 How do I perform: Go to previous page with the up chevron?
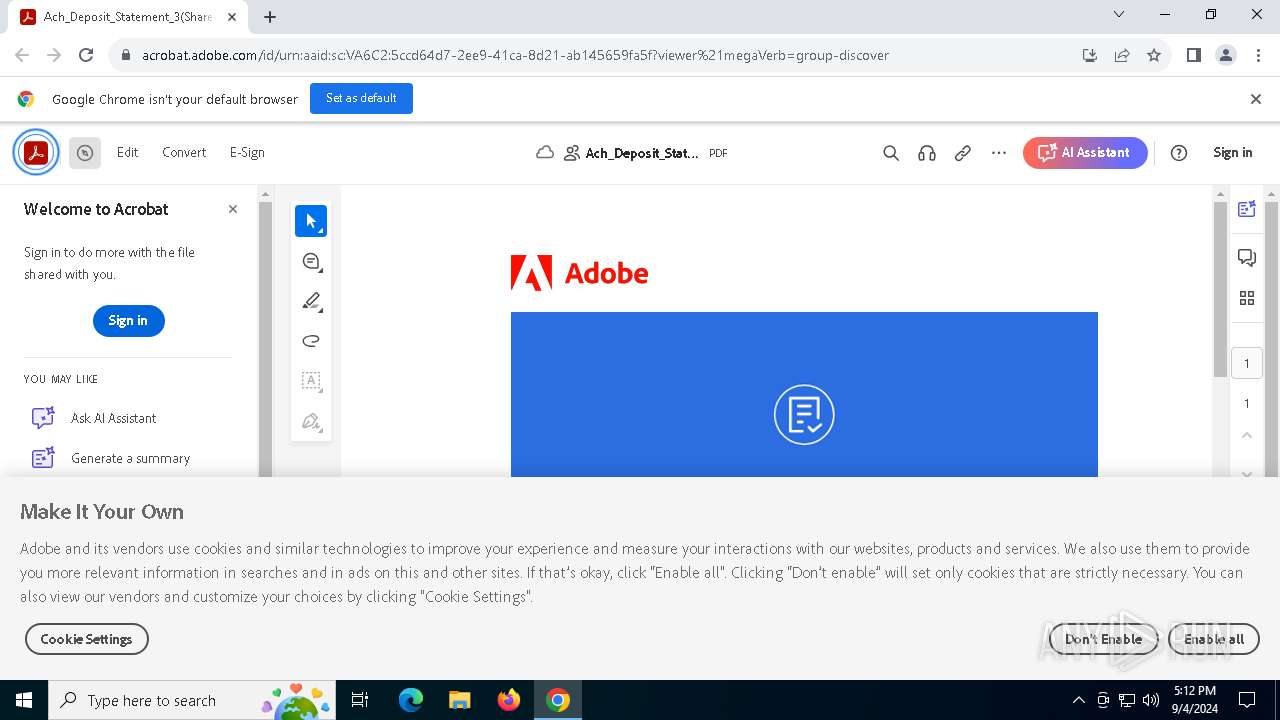[1247, 435]
